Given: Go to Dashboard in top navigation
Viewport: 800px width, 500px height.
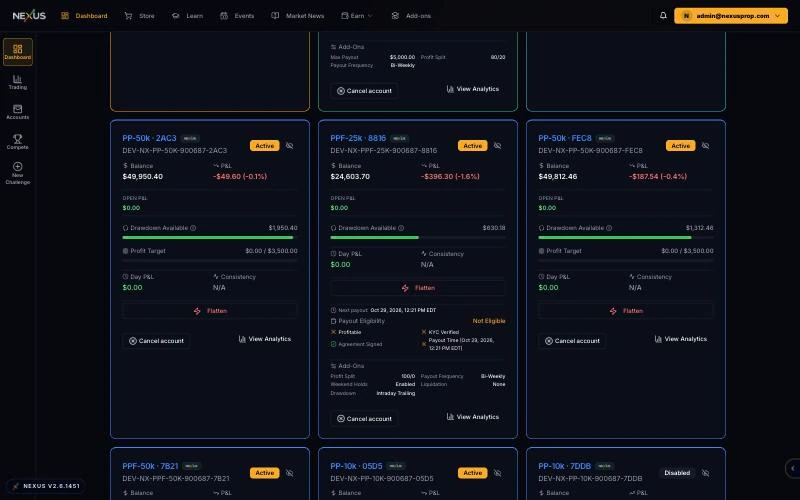Looking at the screenshot, I should 84,16.
